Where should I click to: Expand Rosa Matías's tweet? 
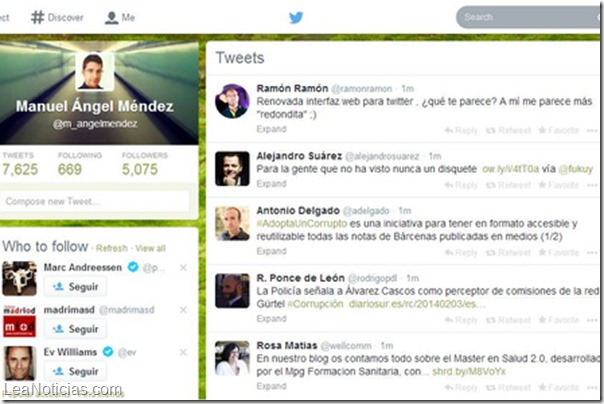pos(272,386)
